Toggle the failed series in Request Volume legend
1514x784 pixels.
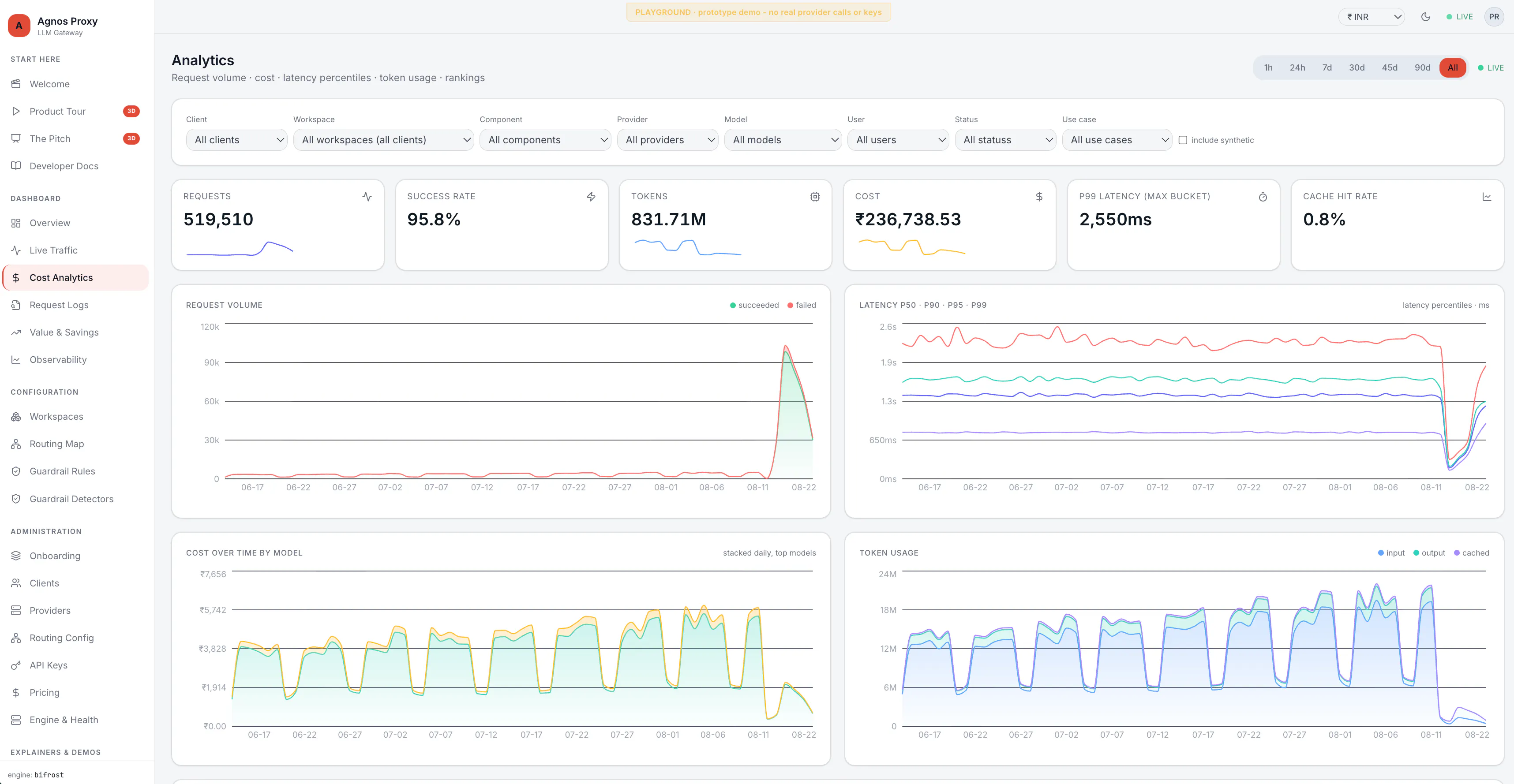coord(802,305)
